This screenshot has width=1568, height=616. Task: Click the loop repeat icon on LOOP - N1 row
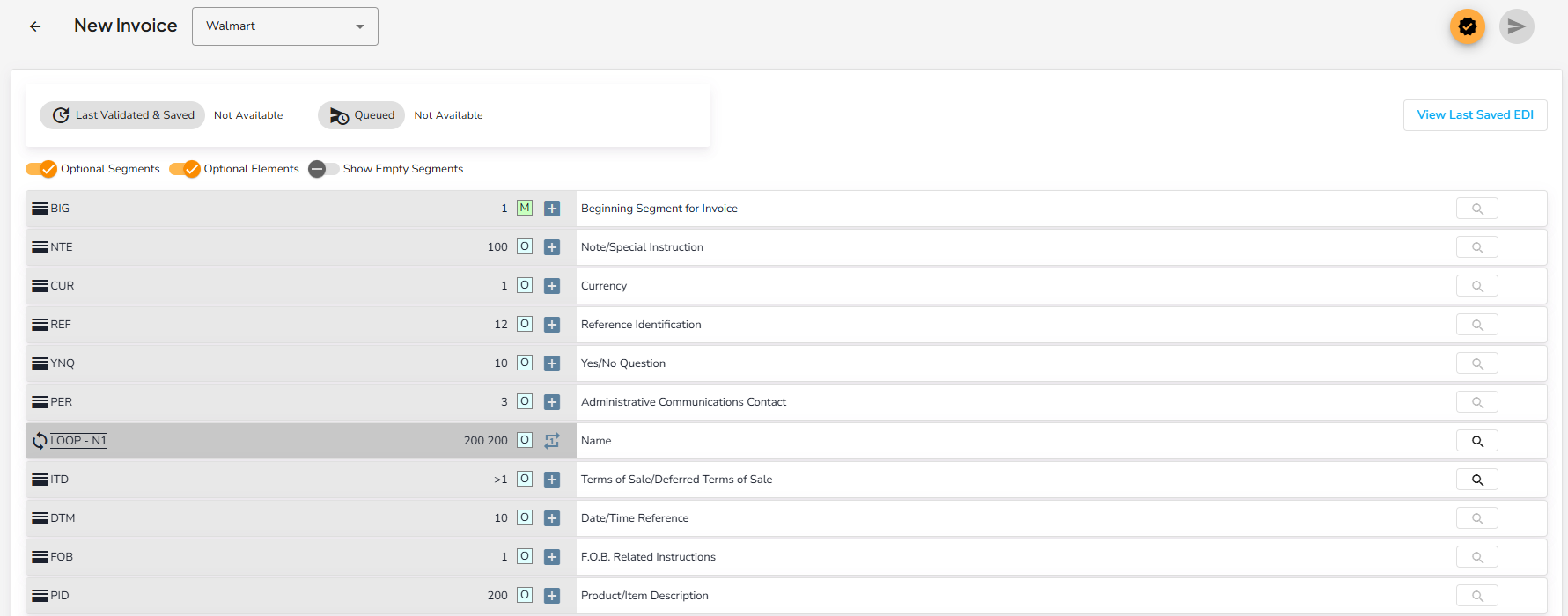click(552, 441)
